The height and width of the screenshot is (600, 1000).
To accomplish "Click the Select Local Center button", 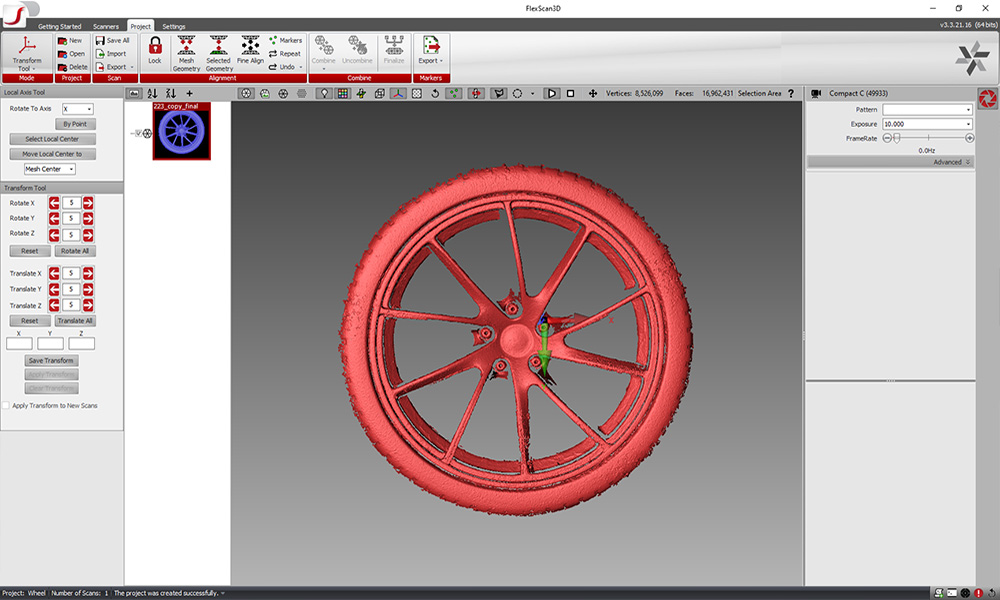I will [52, 138].
